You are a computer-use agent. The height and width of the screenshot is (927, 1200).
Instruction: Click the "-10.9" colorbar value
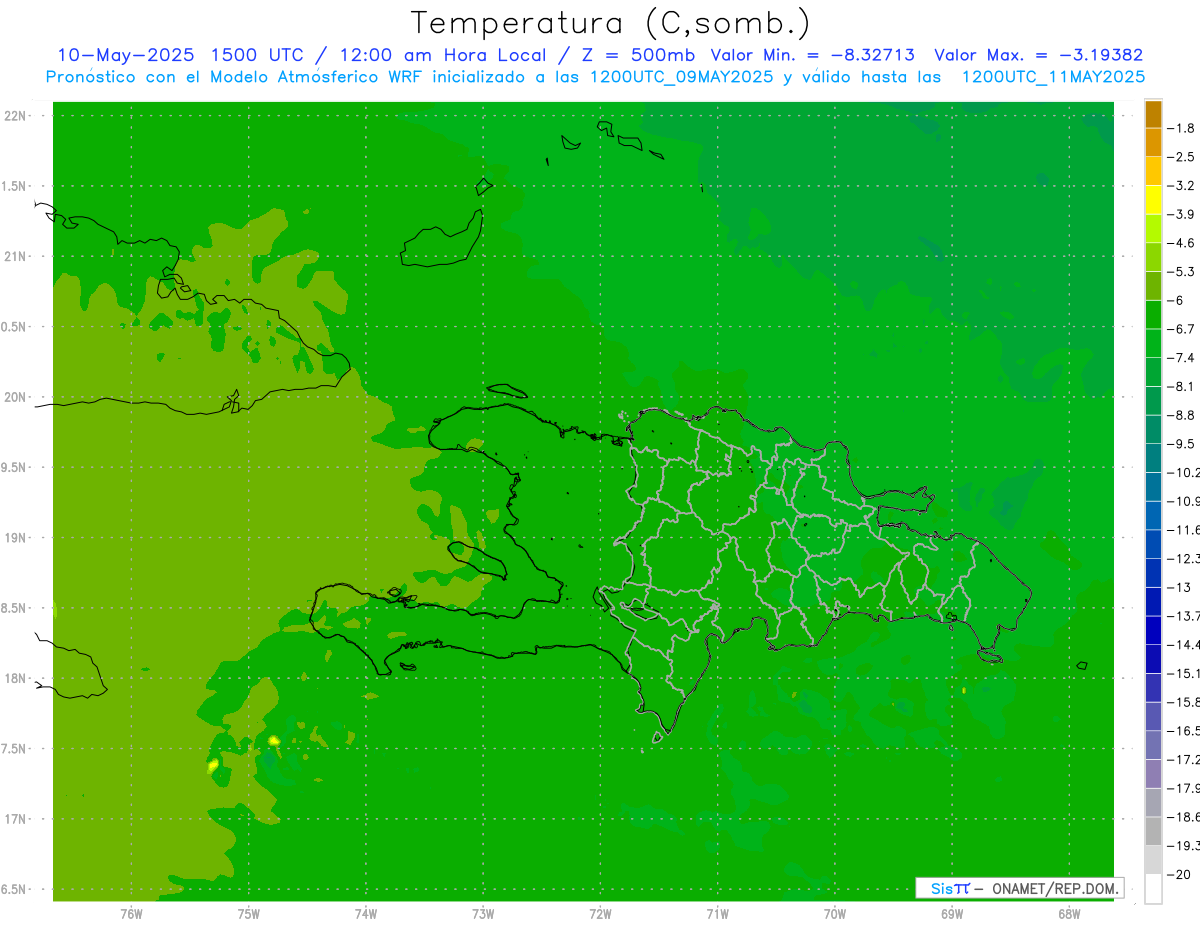tap(1184, 501)
